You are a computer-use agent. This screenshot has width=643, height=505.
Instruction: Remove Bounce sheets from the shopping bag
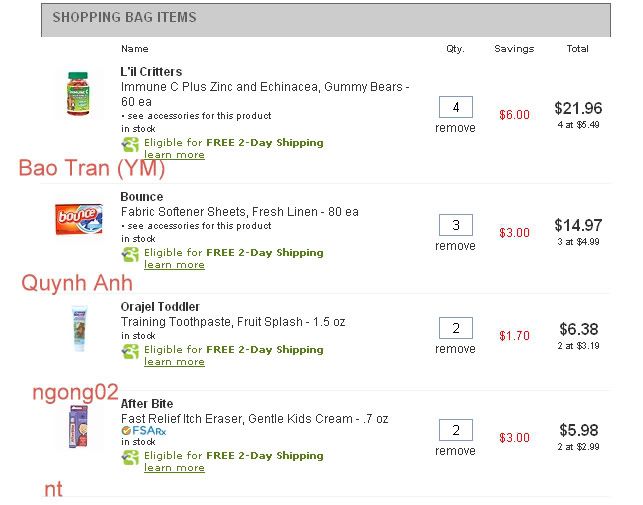pos(455,246)
